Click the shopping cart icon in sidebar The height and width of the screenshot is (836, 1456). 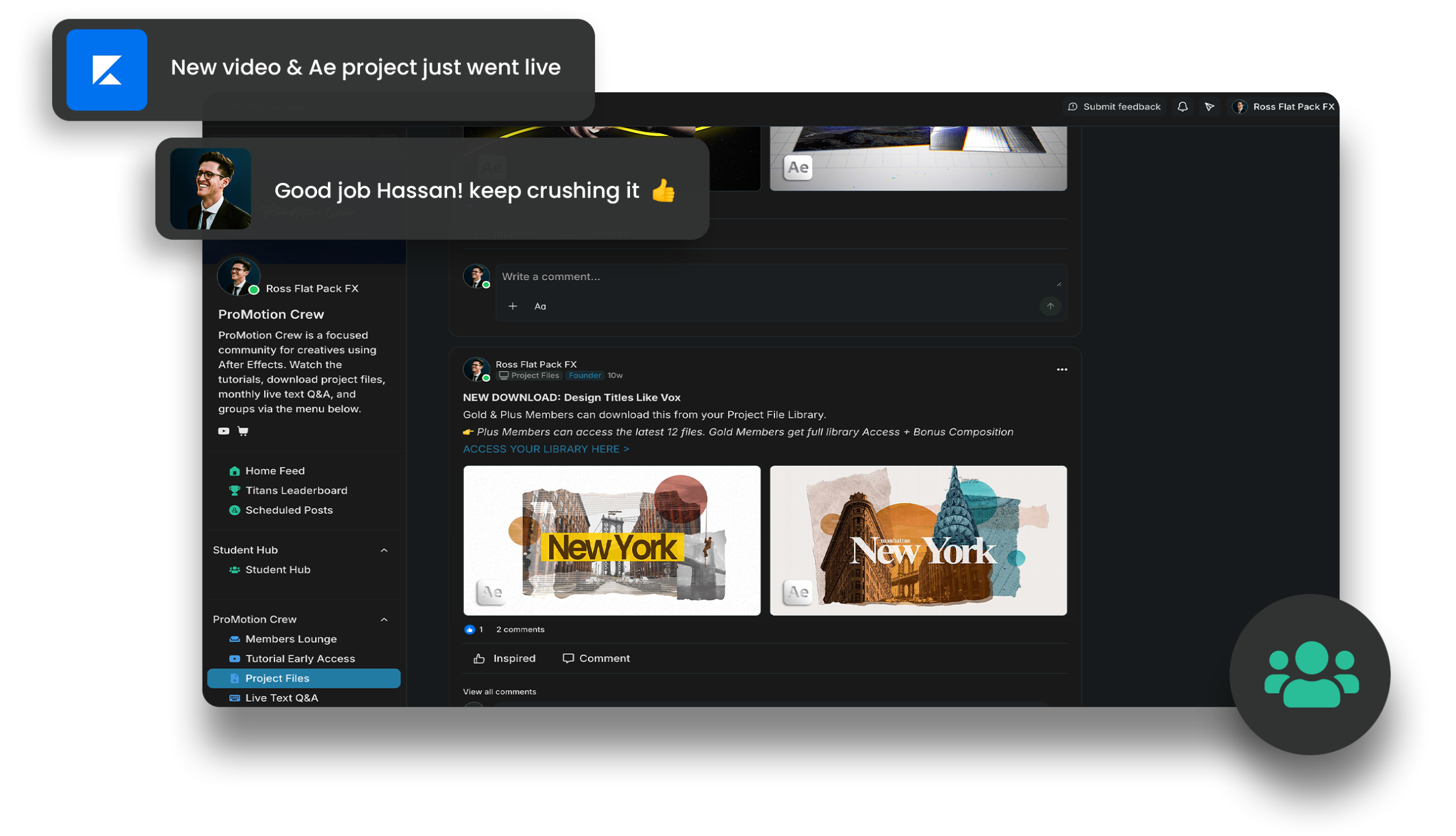243,431
